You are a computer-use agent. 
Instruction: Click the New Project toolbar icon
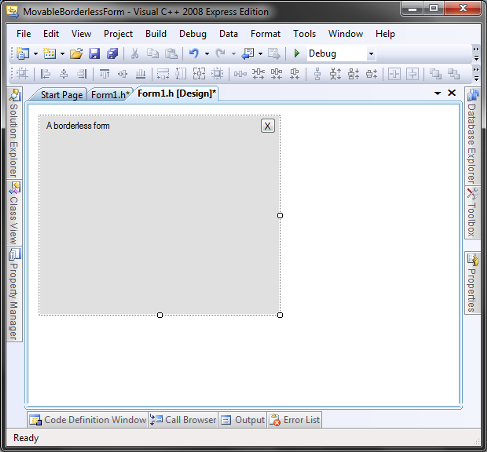[x=23, y=54]
